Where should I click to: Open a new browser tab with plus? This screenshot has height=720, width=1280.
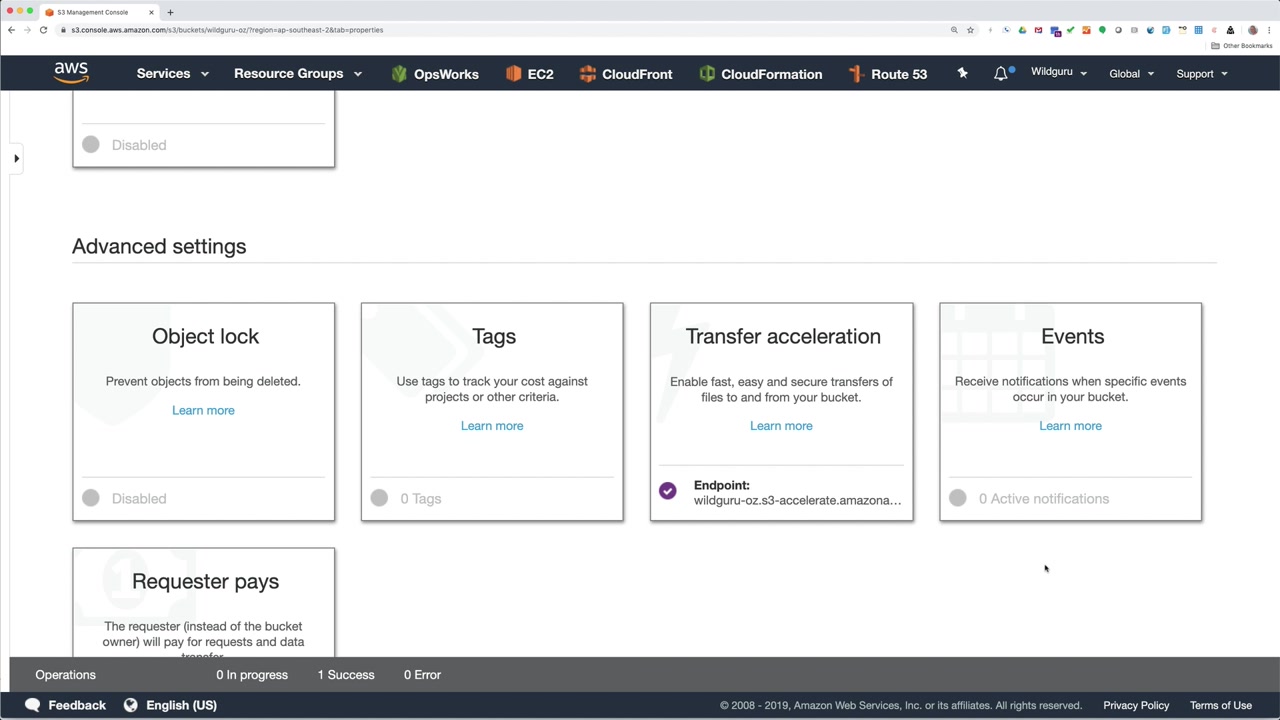pyautogui.click(x=170, y=12)
